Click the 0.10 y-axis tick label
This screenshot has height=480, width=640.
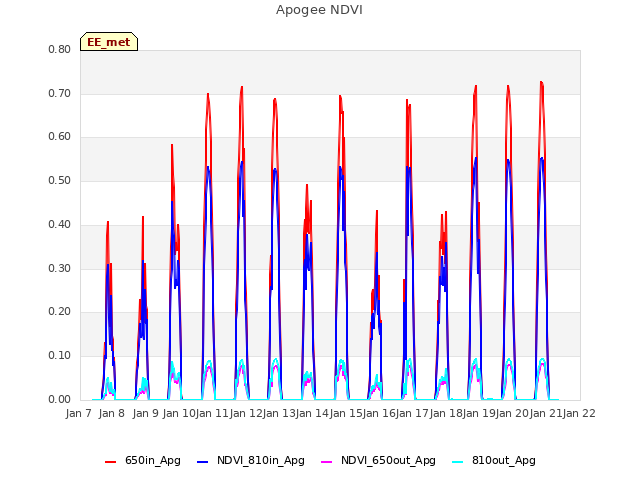click(x=60, y=356)
